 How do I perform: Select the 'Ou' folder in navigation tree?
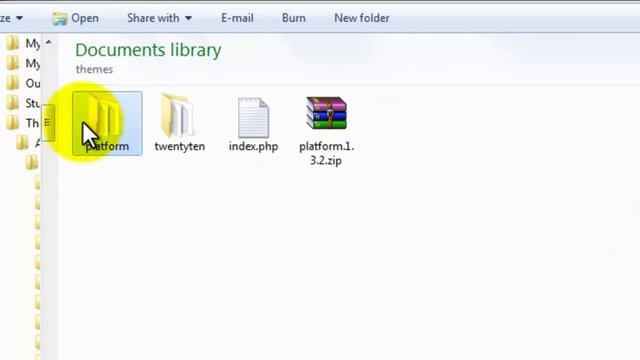click(x=23, y=83)
